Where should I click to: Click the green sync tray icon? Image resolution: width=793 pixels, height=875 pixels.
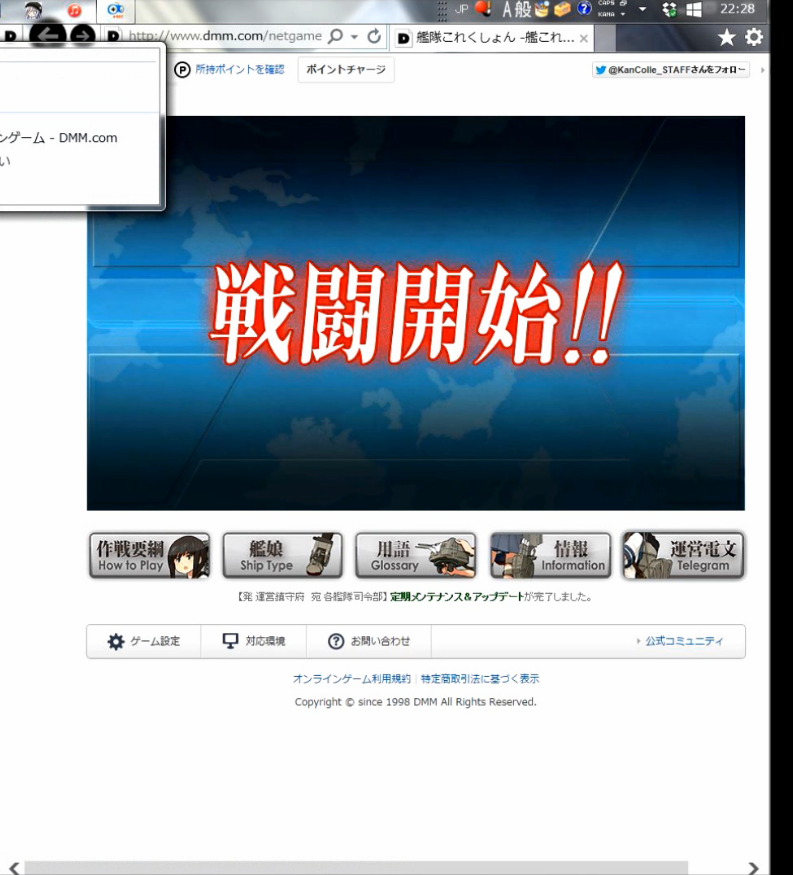[669, 9]
